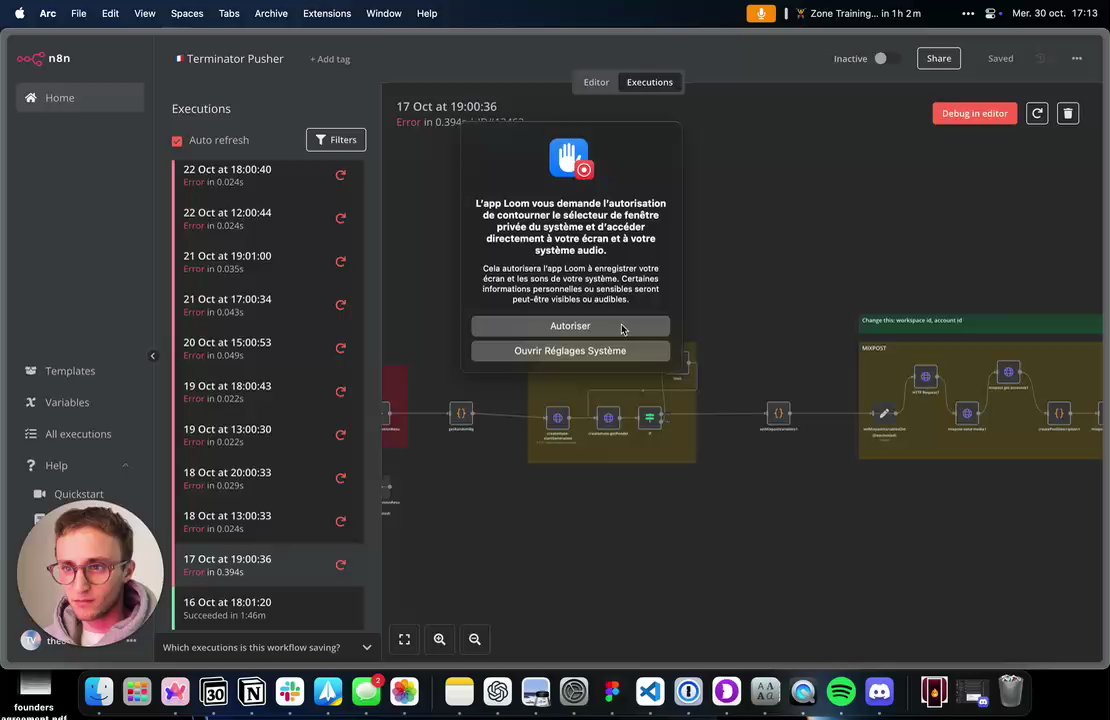Open the Filters dropdown
Image resolution: width=1110 pixels, height=720 pixels.
336,139
